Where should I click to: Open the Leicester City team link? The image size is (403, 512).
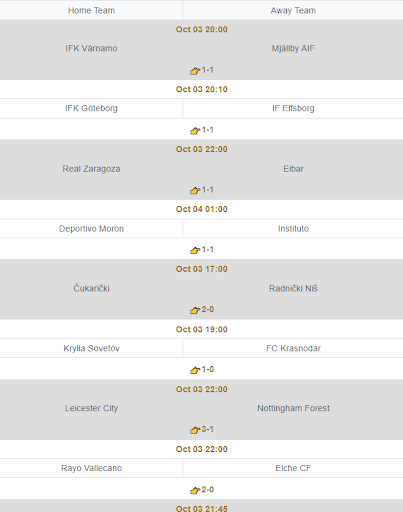coord(91,408)
